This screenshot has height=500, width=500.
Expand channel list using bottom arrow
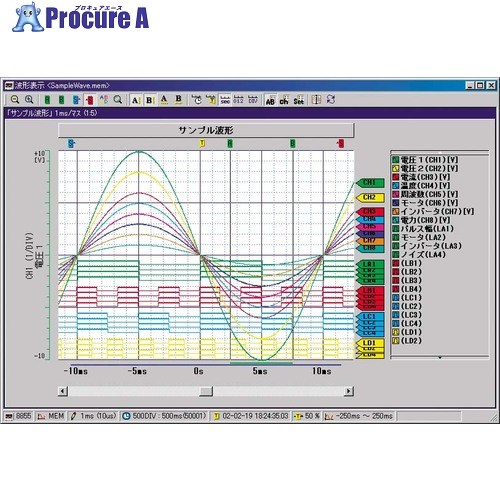[x=440, y=358]
